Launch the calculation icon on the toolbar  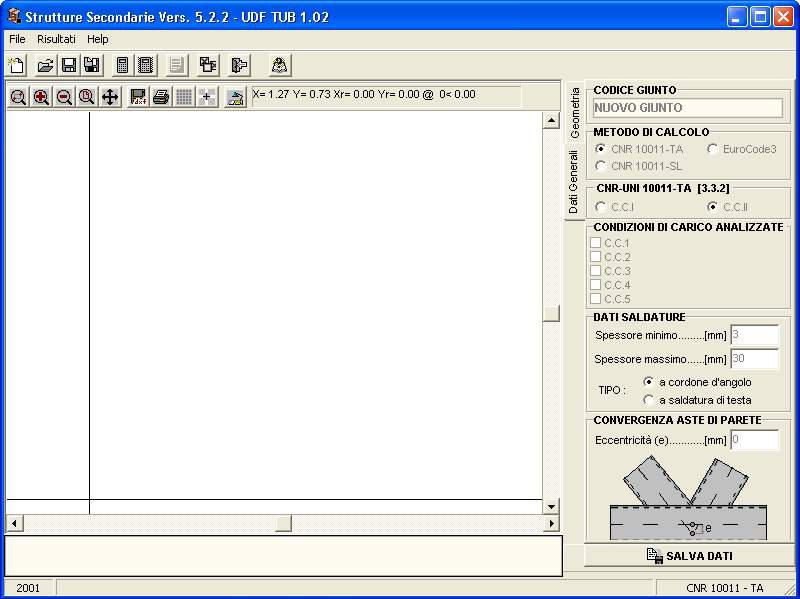point(123,65)
